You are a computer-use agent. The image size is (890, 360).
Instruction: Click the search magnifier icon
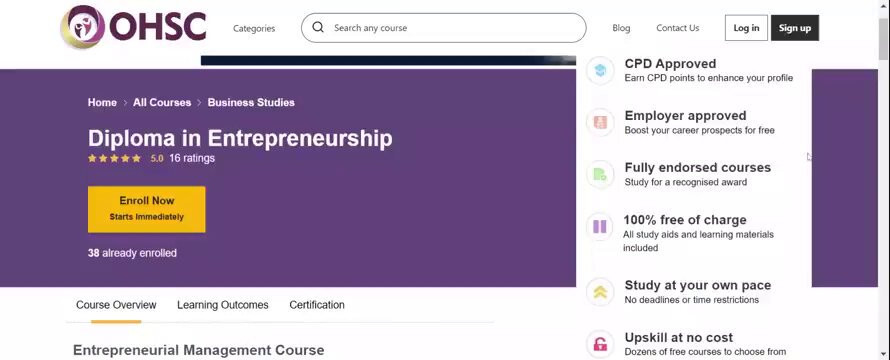pyautogui.click(x=318, y=27)
